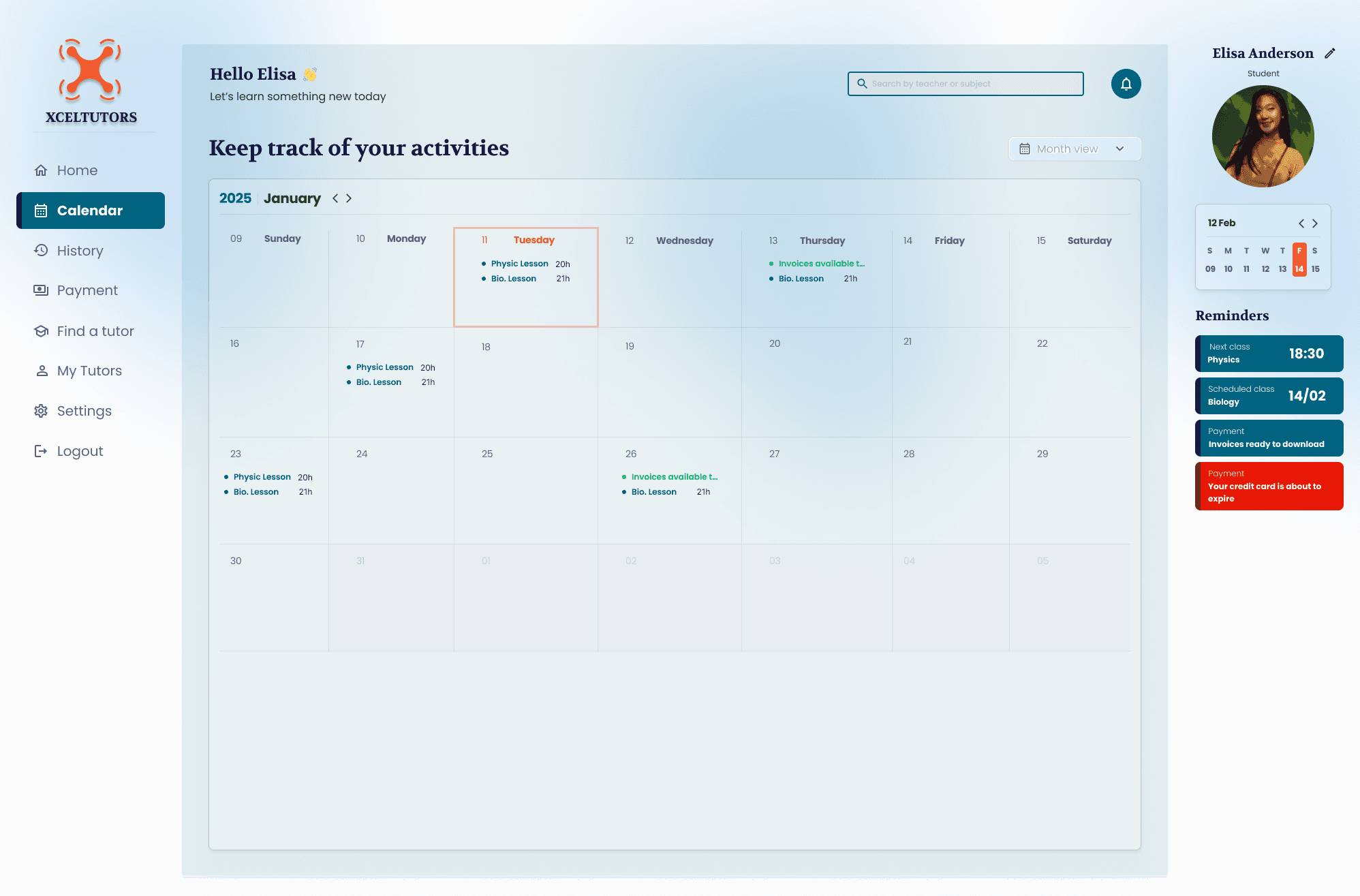The height and width of the screenshot is (896, 1360).
Task: Click the edit pencil next to Elisa Anderson
Action: (1329, 53)
